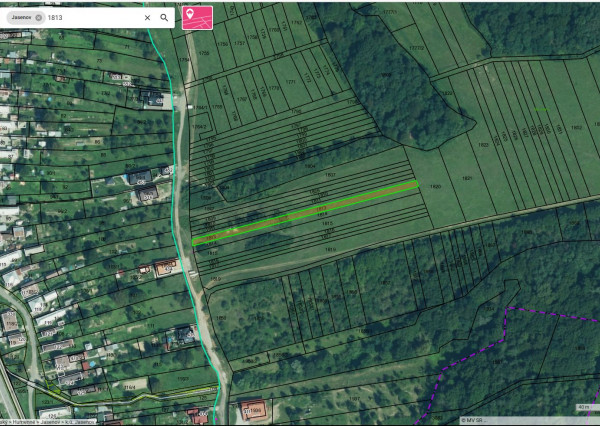
Task: Click the MV SR copyright attribution
Action: (x=470, y=420)
